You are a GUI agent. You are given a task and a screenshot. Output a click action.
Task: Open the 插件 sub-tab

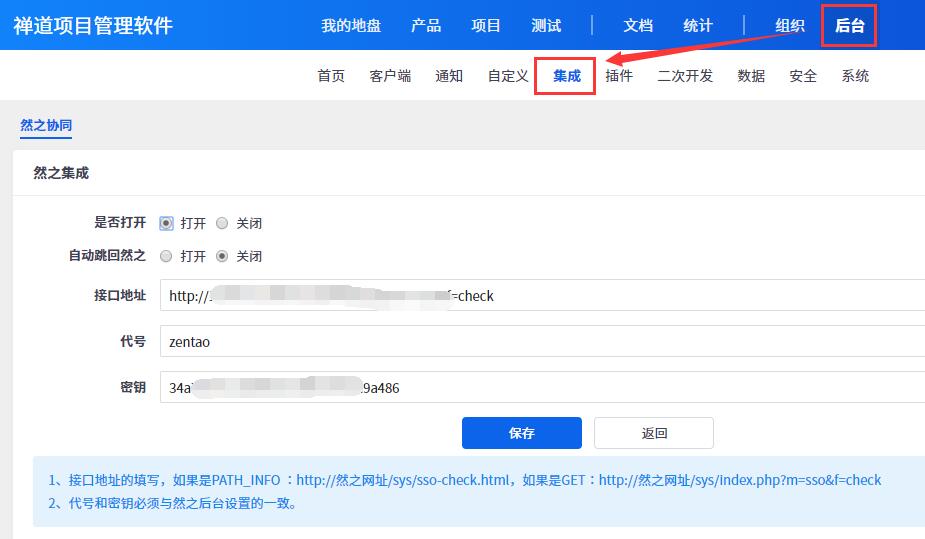pyautogui.click(x=619, y=75)
